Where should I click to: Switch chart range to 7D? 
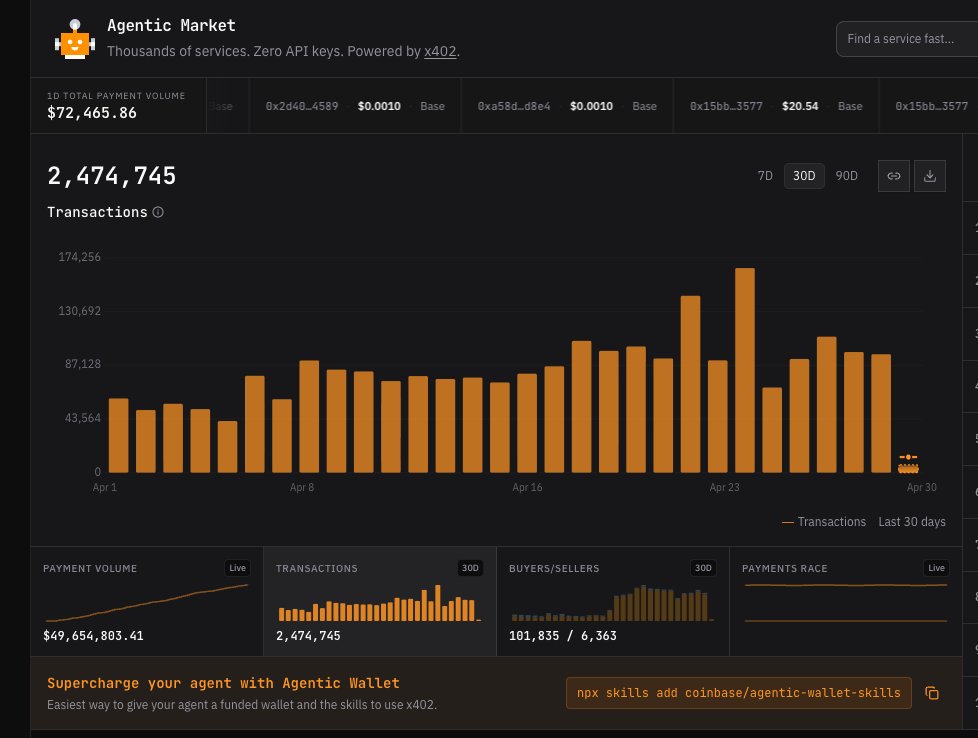point(765,176)
